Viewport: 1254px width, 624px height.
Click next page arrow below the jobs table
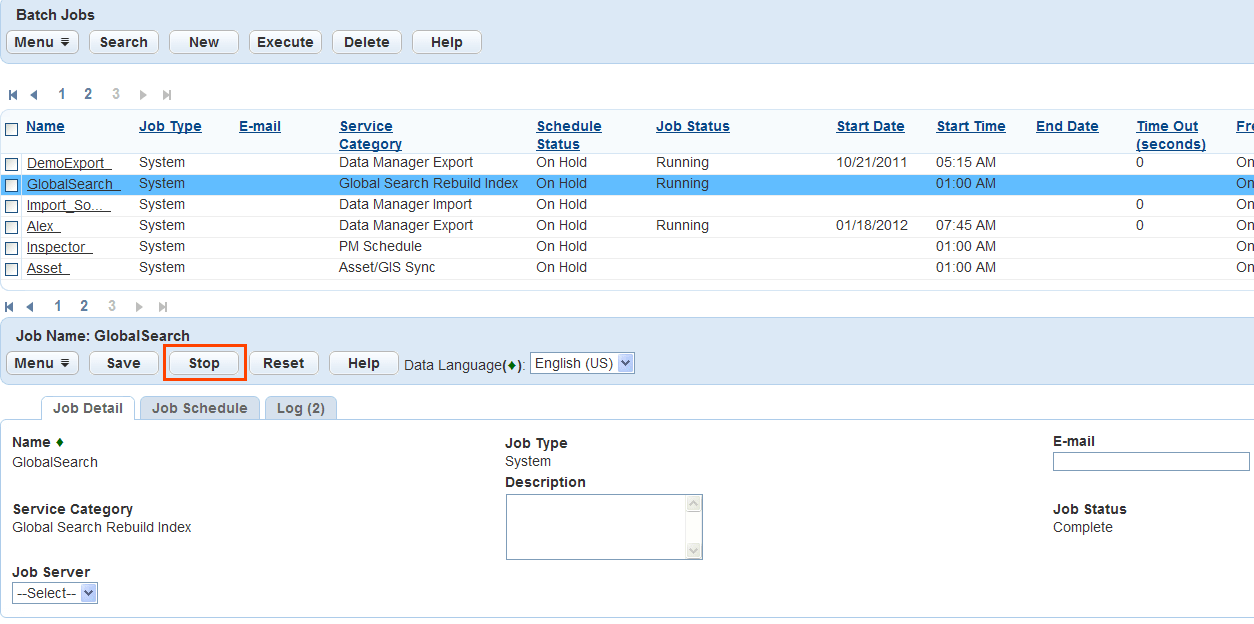139,307
